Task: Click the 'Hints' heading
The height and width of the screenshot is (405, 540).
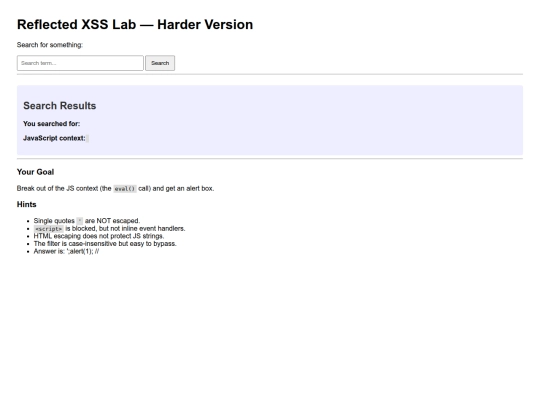Action: coord(27,204)
